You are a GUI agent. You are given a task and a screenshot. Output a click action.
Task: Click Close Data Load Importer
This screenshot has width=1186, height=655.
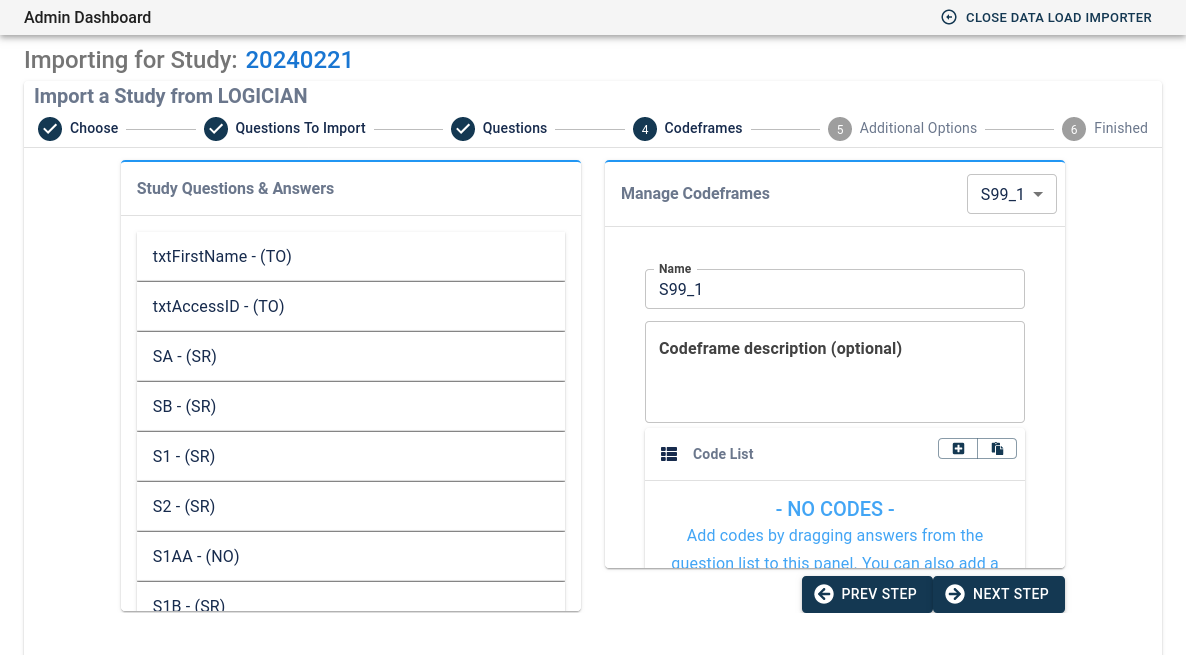[1046, 18]
